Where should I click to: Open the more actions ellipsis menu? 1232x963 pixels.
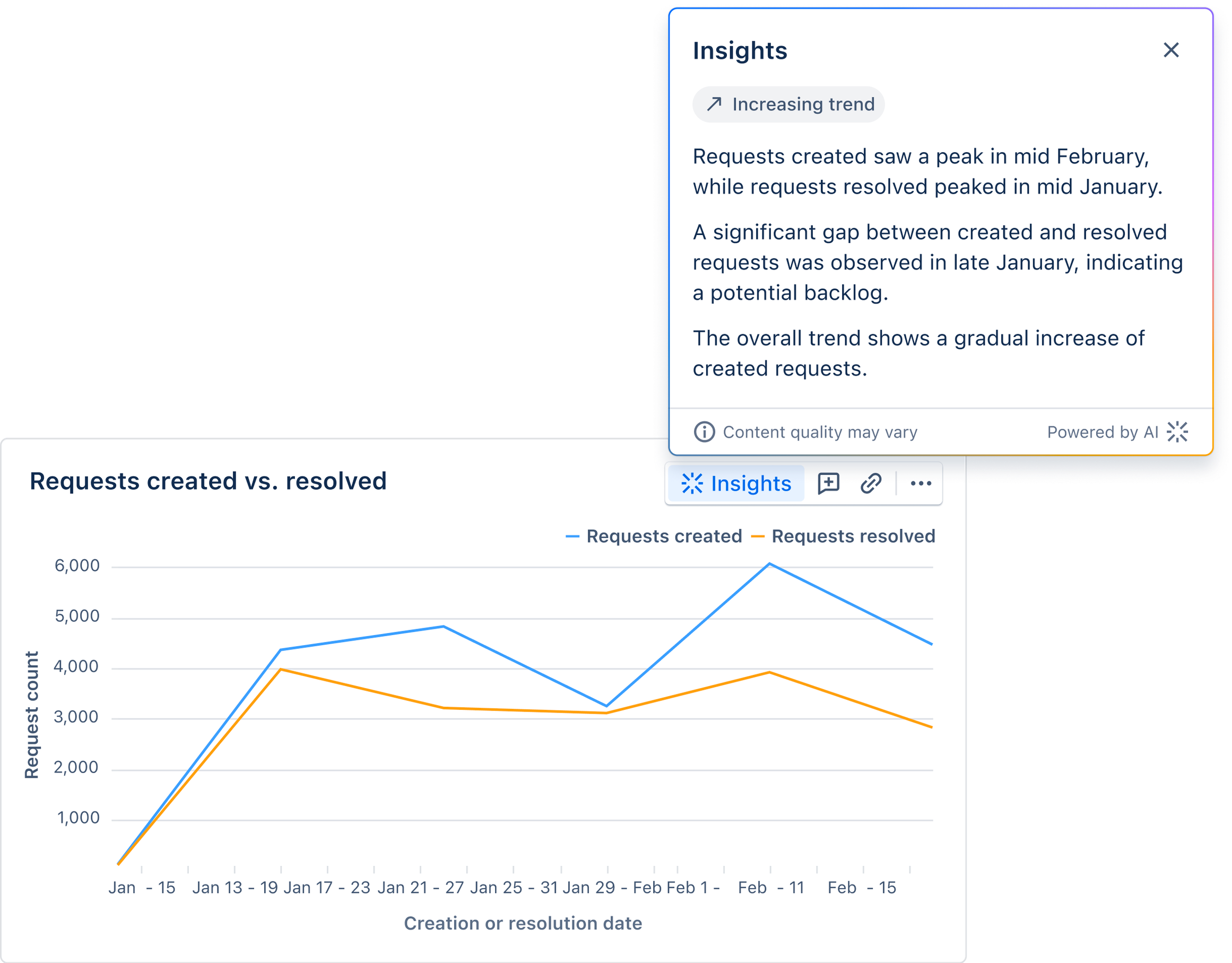tap(921, 483)
